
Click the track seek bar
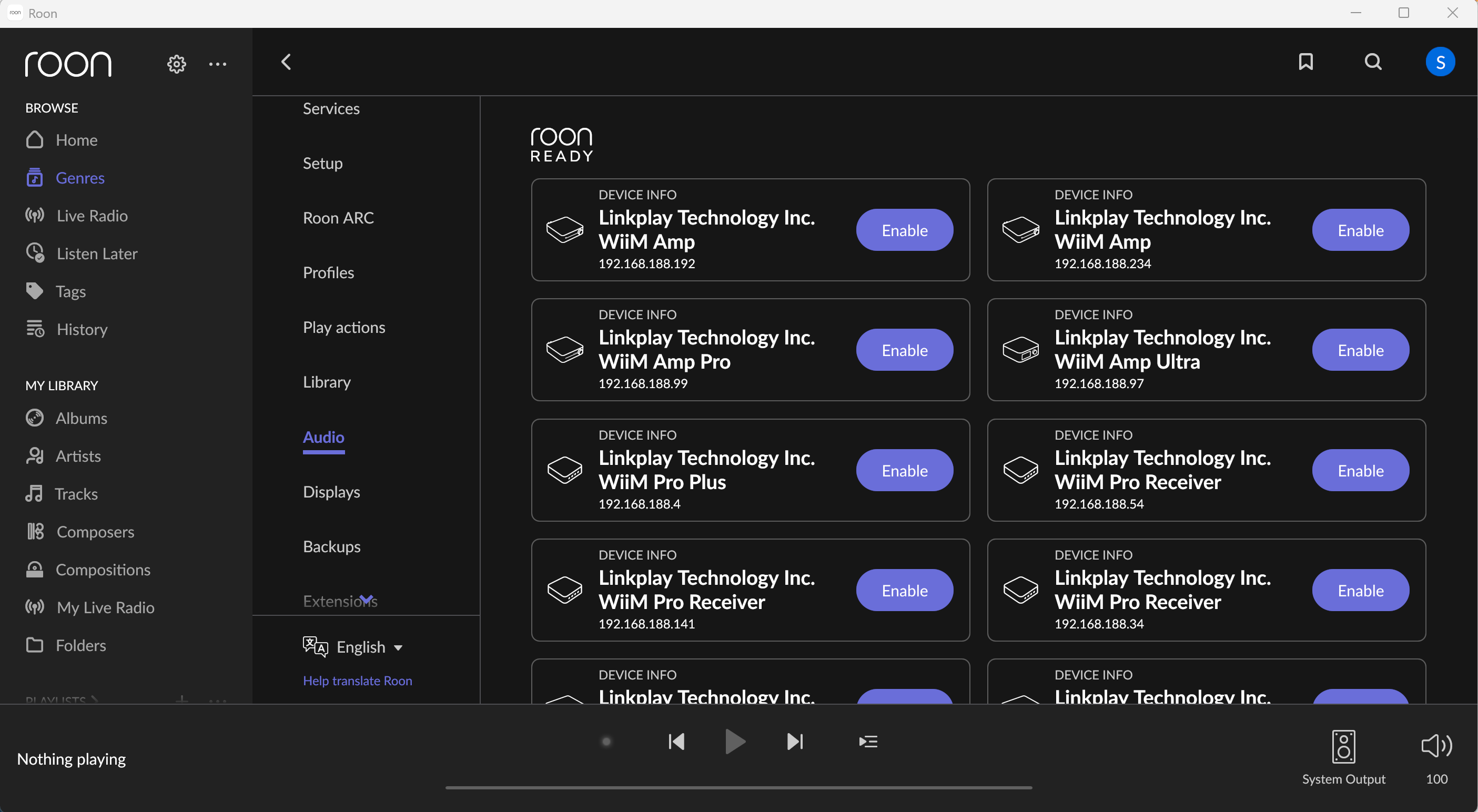tap(738, 787)
